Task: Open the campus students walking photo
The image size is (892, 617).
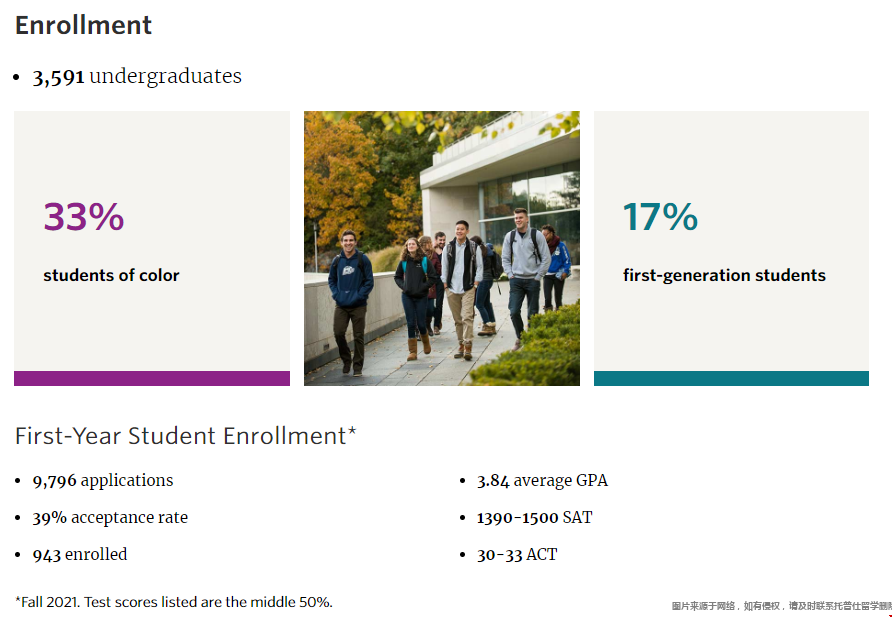Action: click(x=441, y=248)
